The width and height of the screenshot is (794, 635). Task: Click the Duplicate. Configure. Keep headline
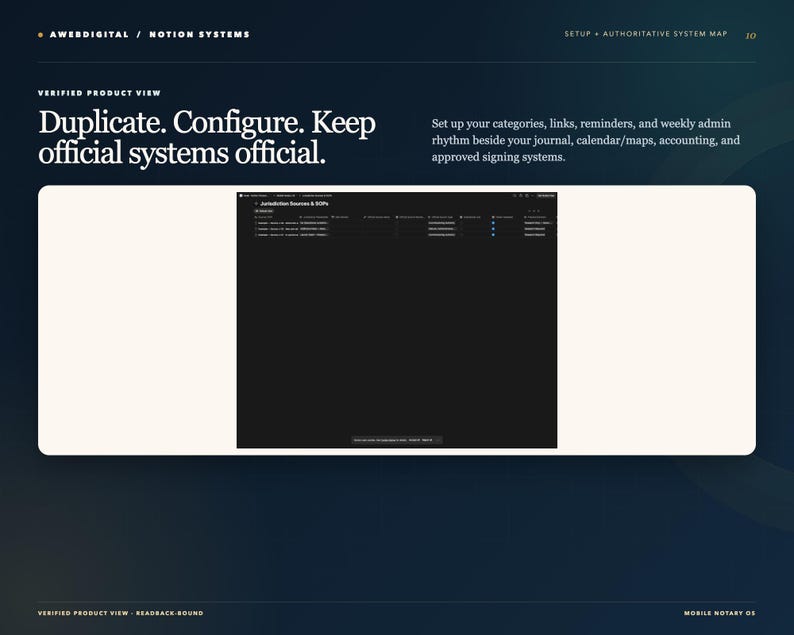(207, 137)
